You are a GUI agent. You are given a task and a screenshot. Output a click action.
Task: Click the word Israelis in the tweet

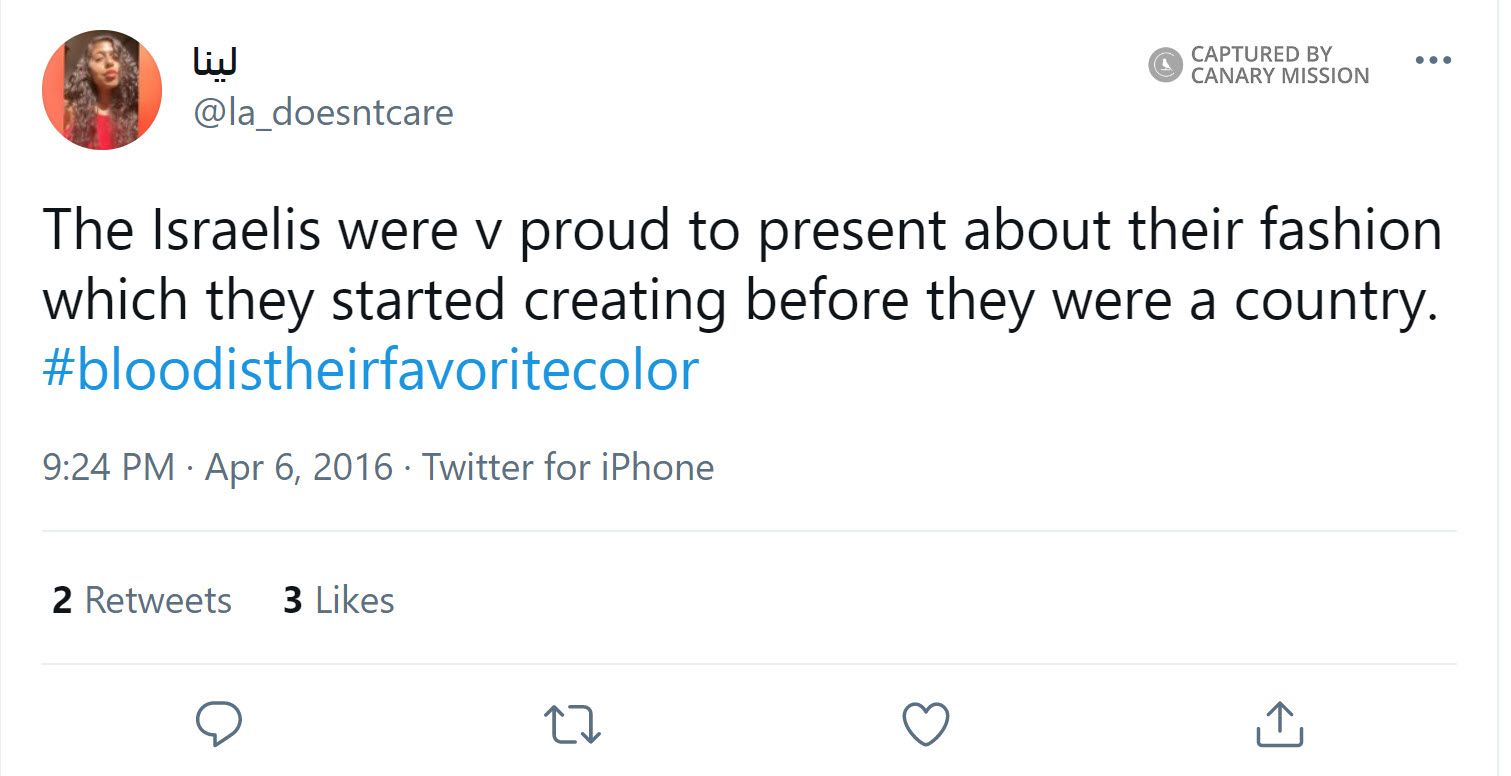tap(236, 231)
